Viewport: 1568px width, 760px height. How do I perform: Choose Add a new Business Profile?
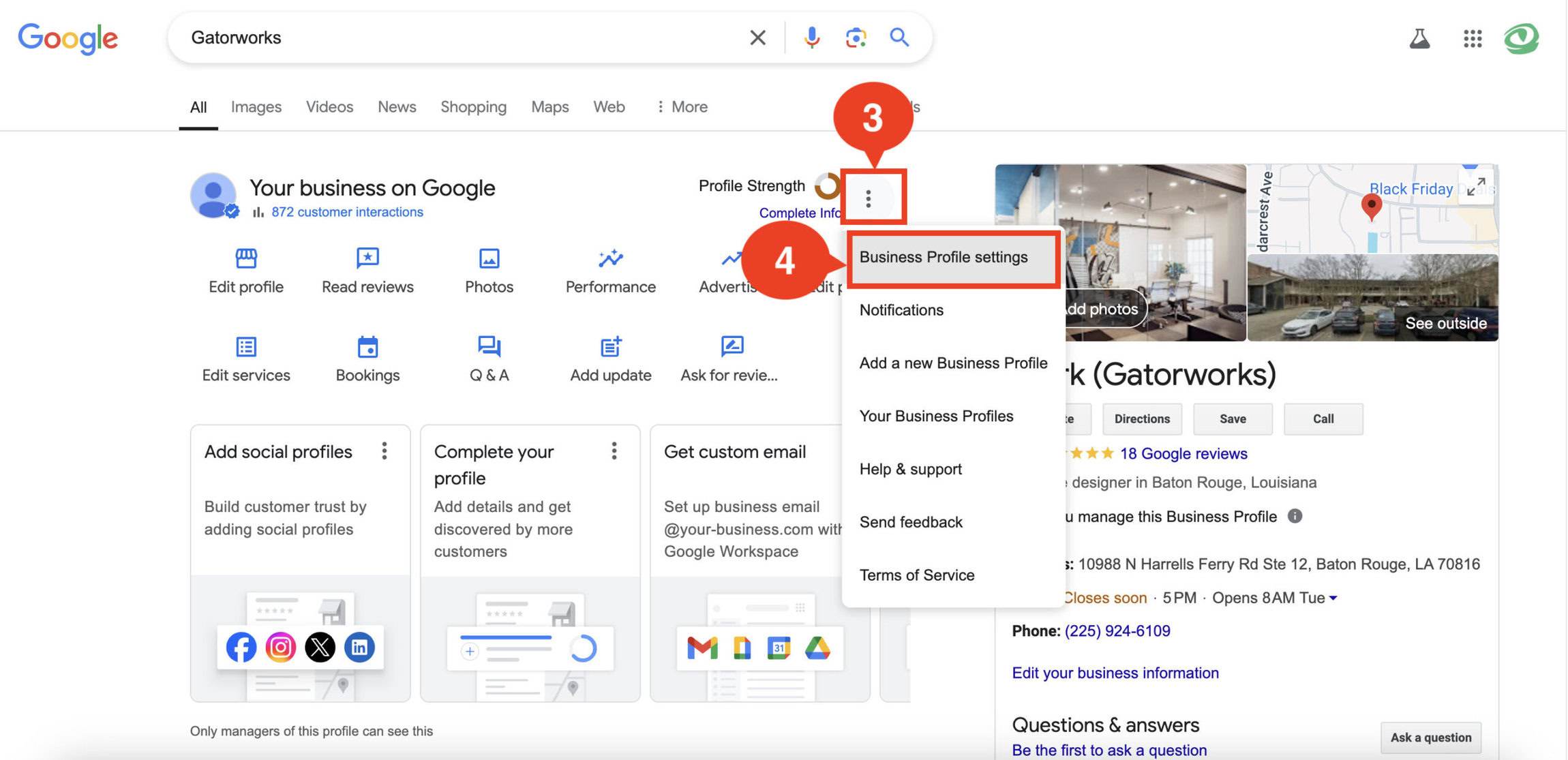(x=953, y=363)
